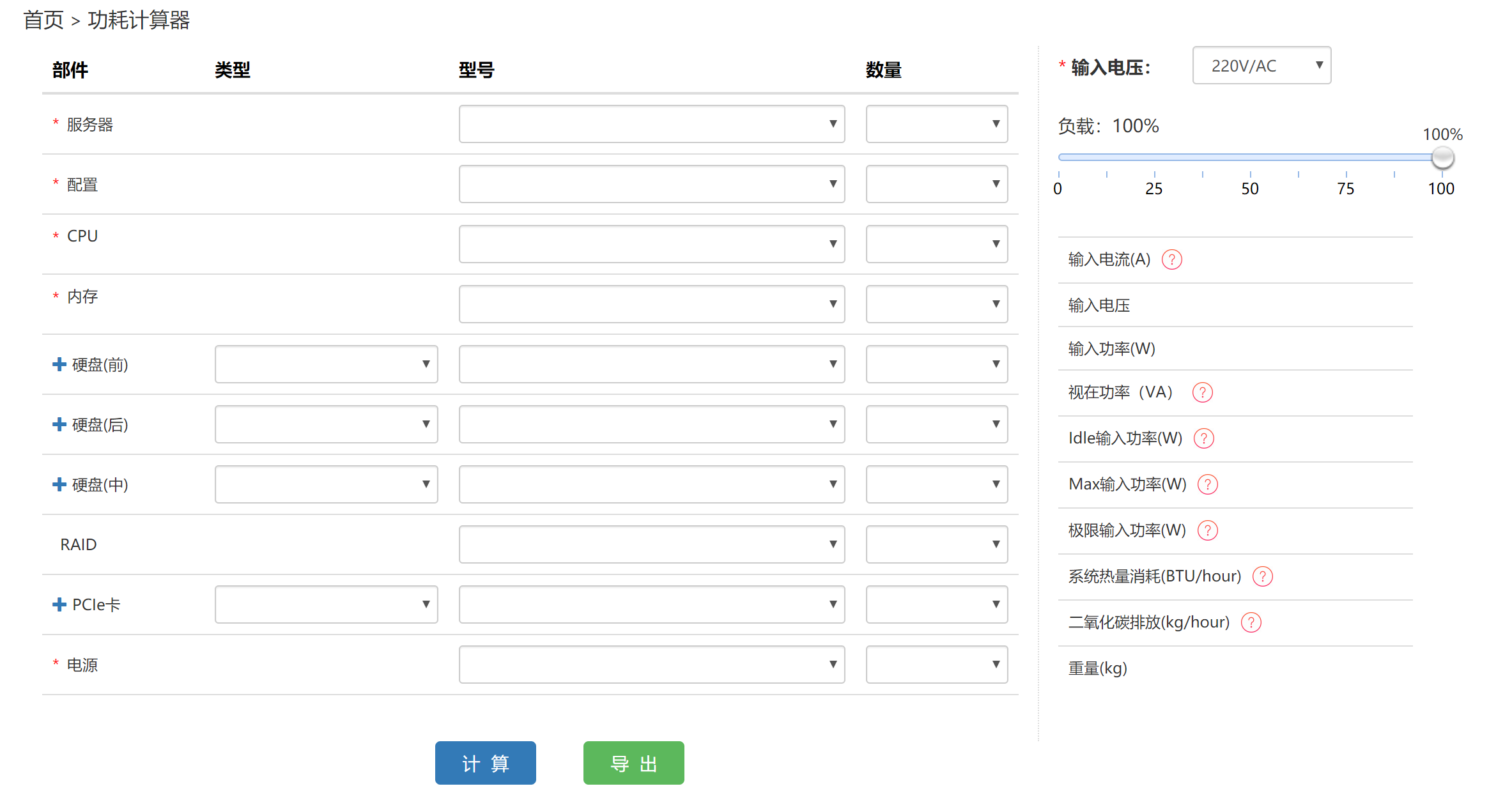1512x800 pixels.
Task: Open the RAID model dropdown
Action: (652, 544)
